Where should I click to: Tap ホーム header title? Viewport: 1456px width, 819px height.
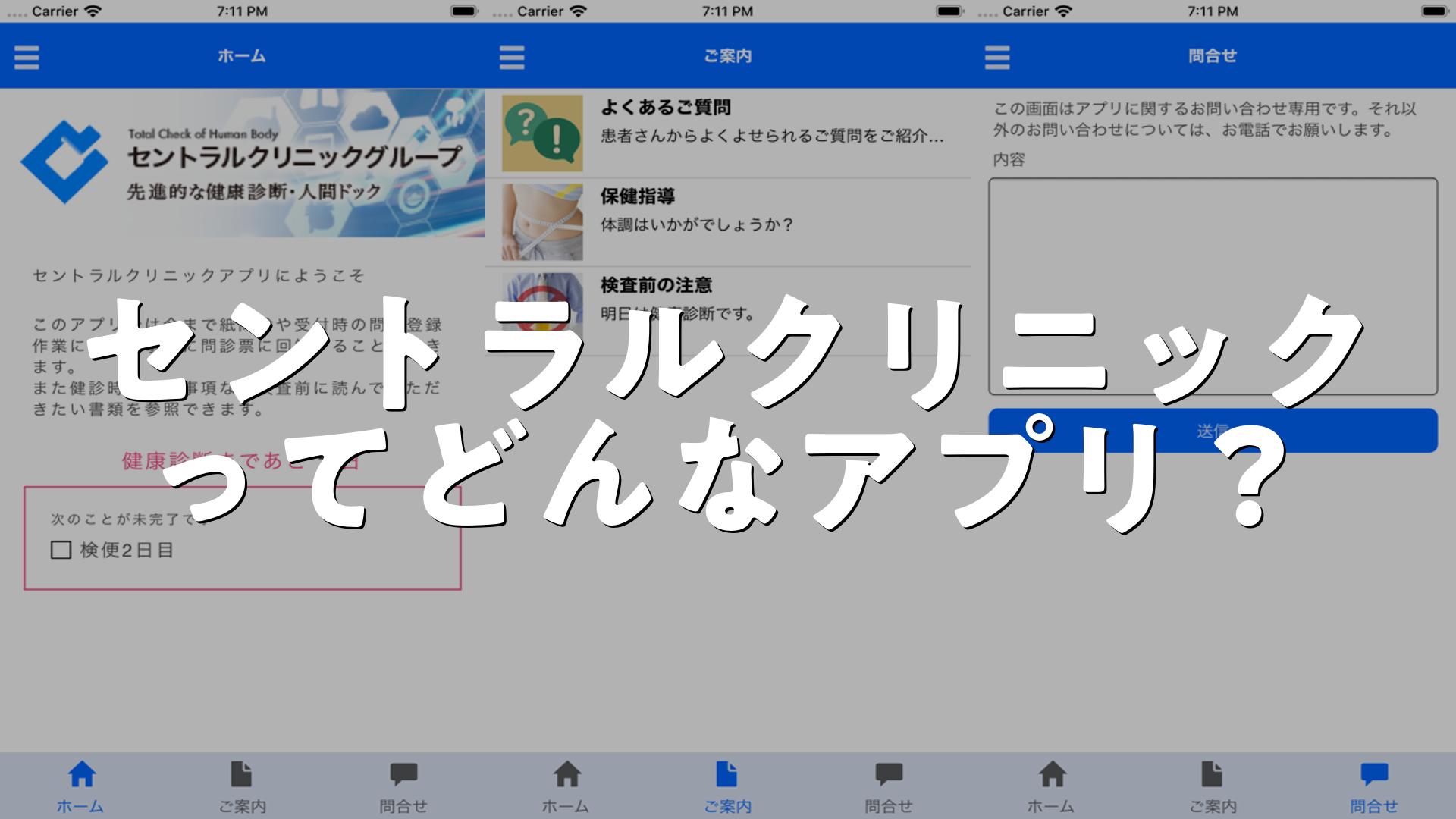[242, 56]
